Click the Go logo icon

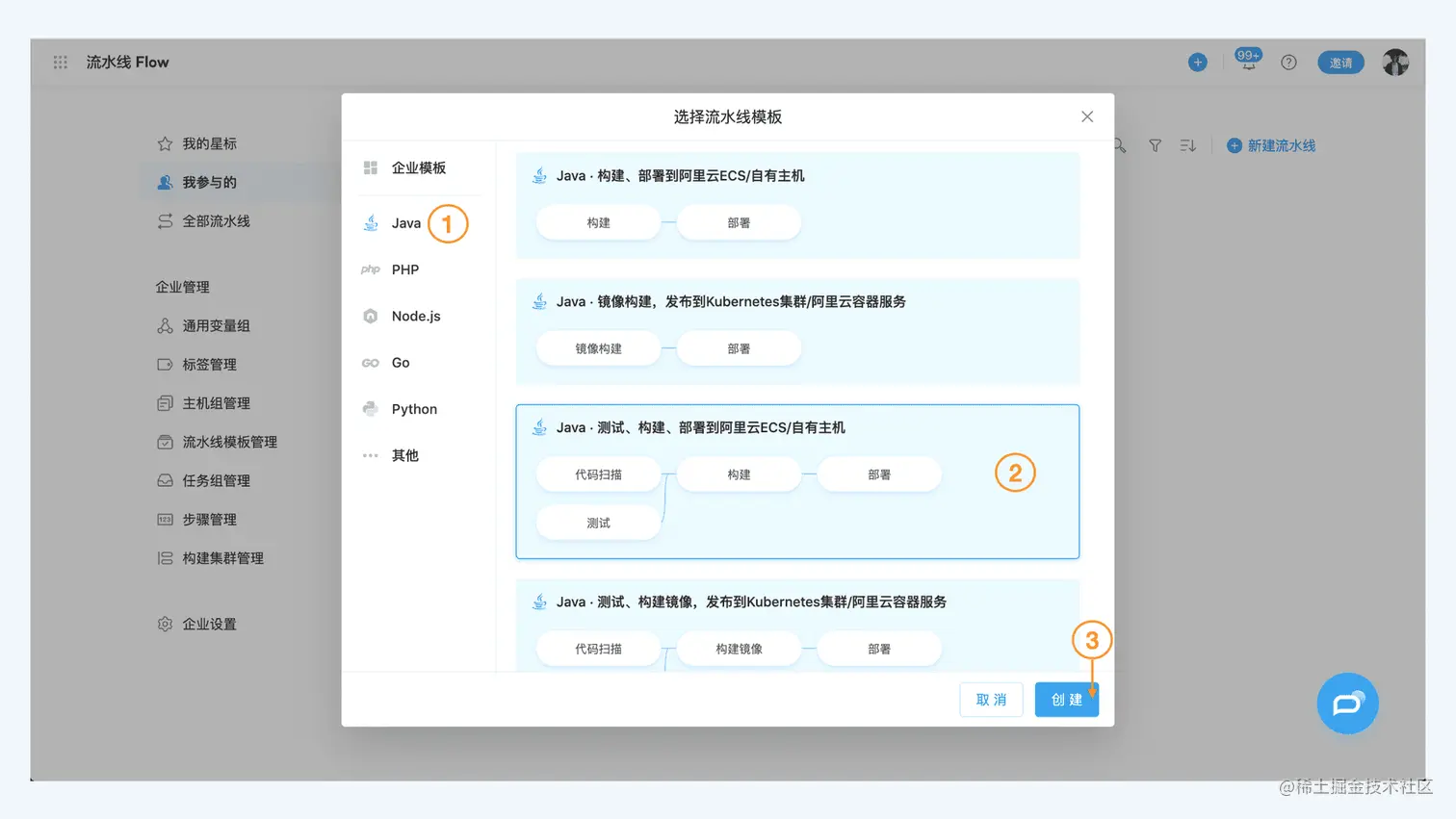tap(371, 363)
